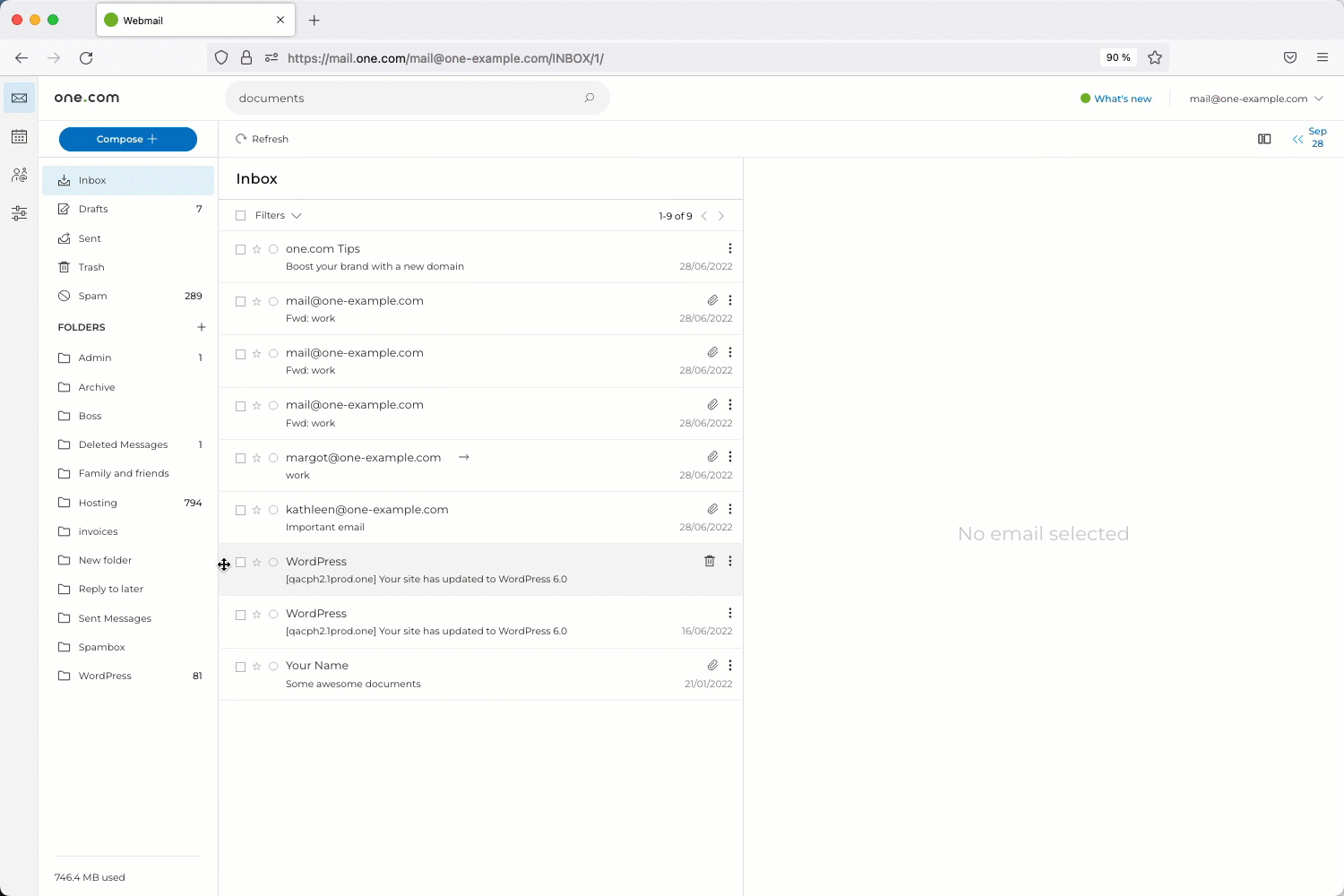
Task: Open webmail settings via the sliders icon
Action: pos(19,213)
